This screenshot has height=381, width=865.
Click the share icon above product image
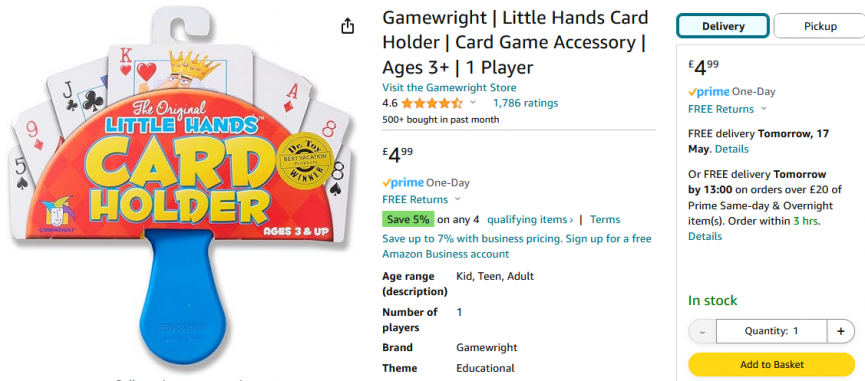(x=347, y=26)
